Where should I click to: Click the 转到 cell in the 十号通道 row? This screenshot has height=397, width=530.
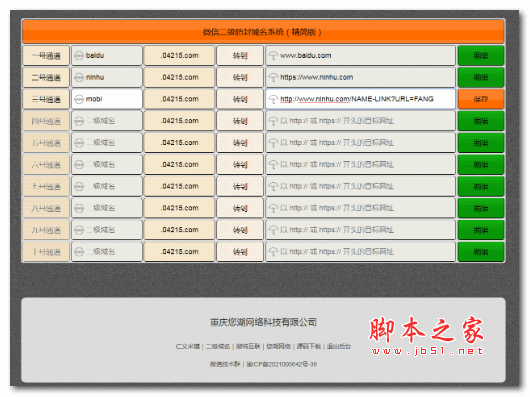pyautogui.click(x=240, y=252)
